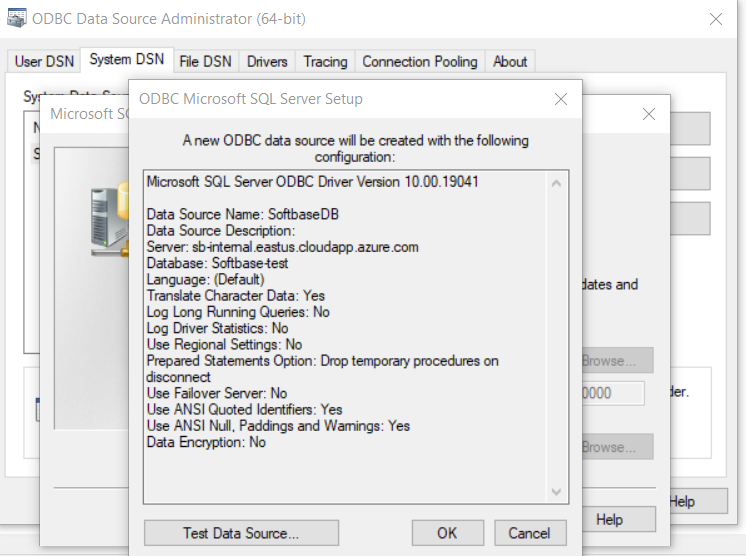The image size is (746, 556).
Task: Click the 'Data Source Name: SoftbaseDB' line
Action: (x=243, y=215)
